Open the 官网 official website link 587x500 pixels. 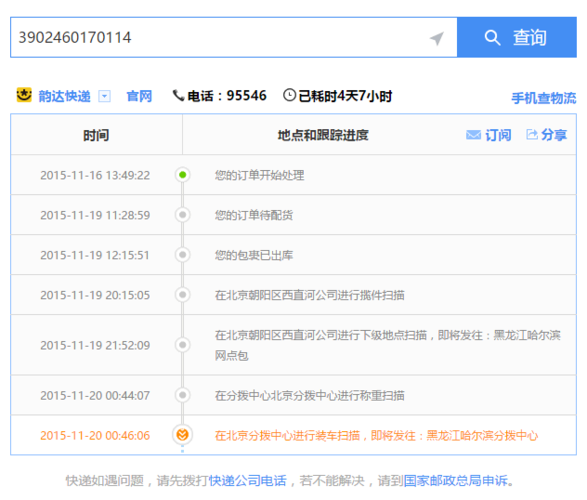139,96
